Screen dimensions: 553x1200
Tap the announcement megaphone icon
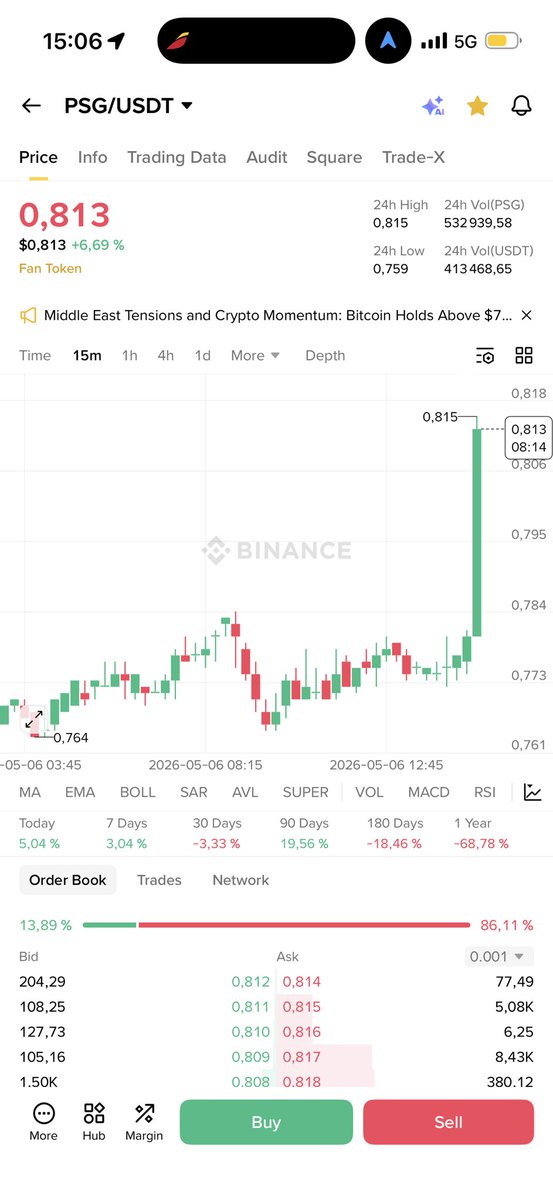28,315
